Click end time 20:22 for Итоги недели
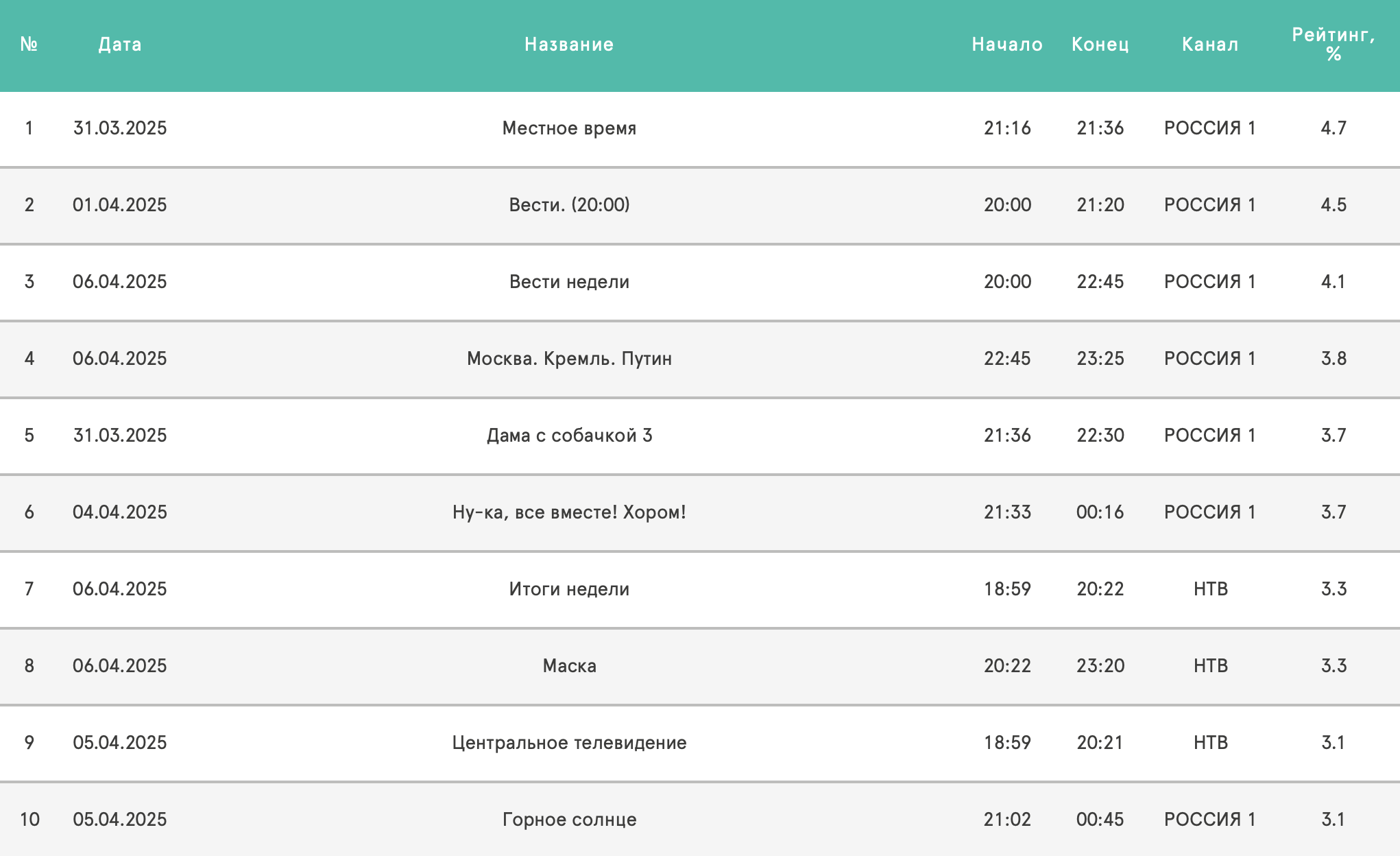This screenshot has height=856, width=1400. 1100,589
